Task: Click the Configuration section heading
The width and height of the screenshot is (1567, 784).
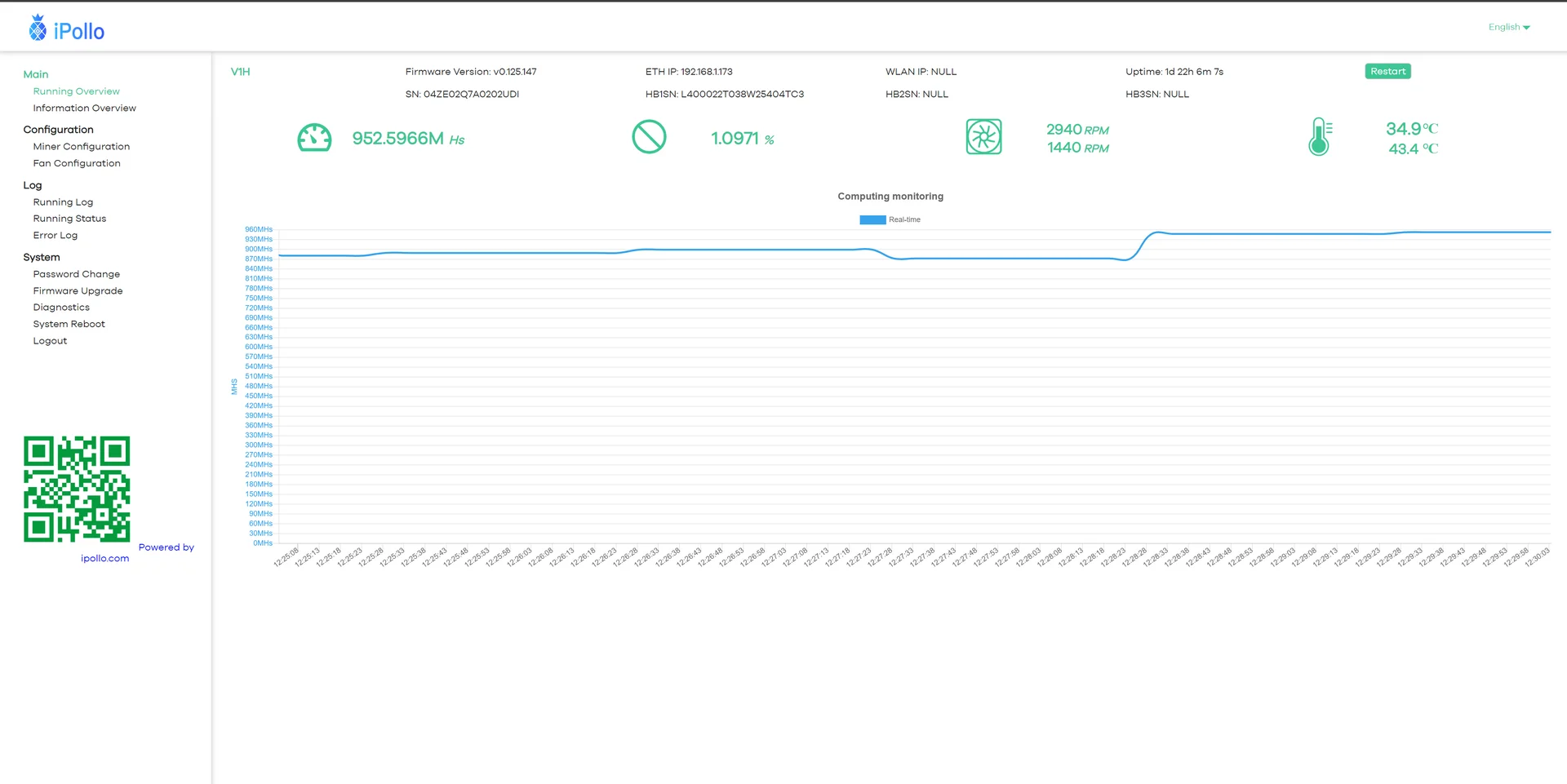Action: point(58,130)
